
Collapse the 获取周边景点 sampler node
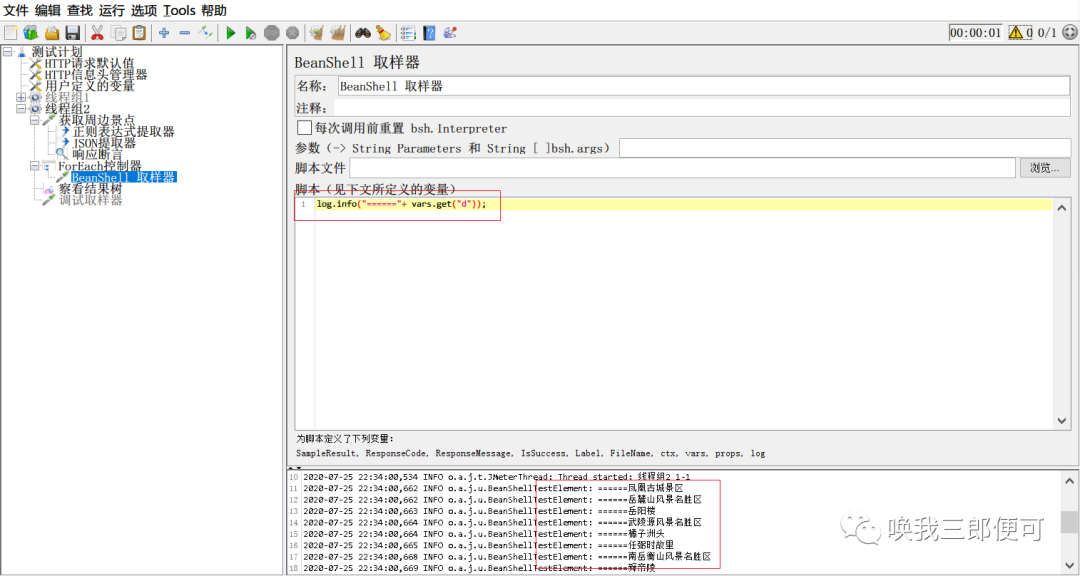point(33,120)
